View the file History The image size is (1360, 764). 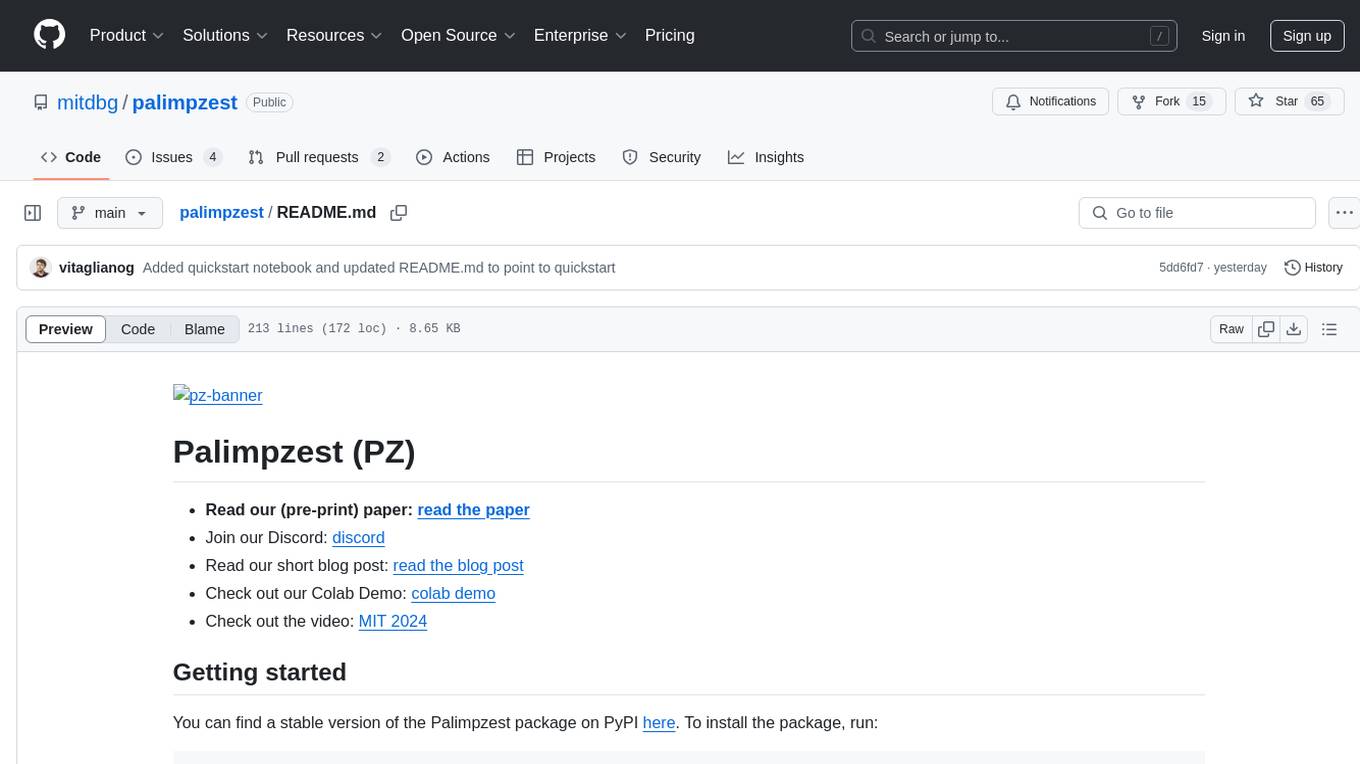(1313, 268)
